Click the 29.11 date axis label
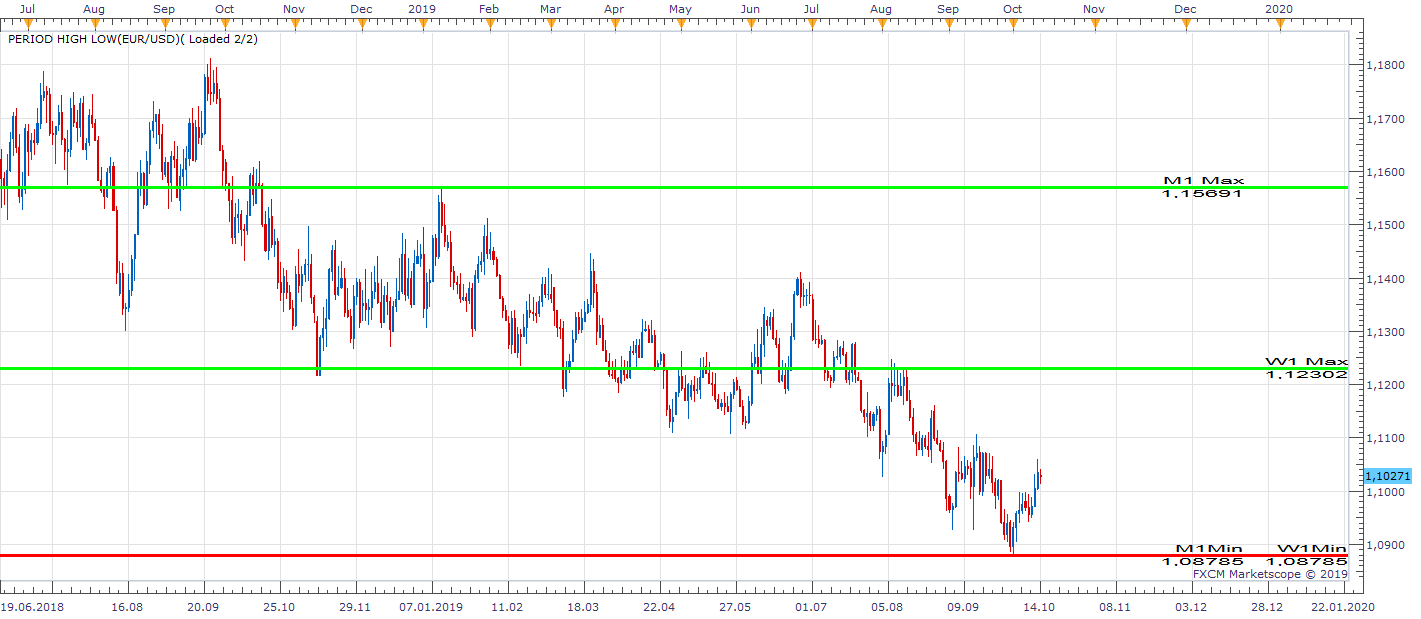 tap(355, 607)
